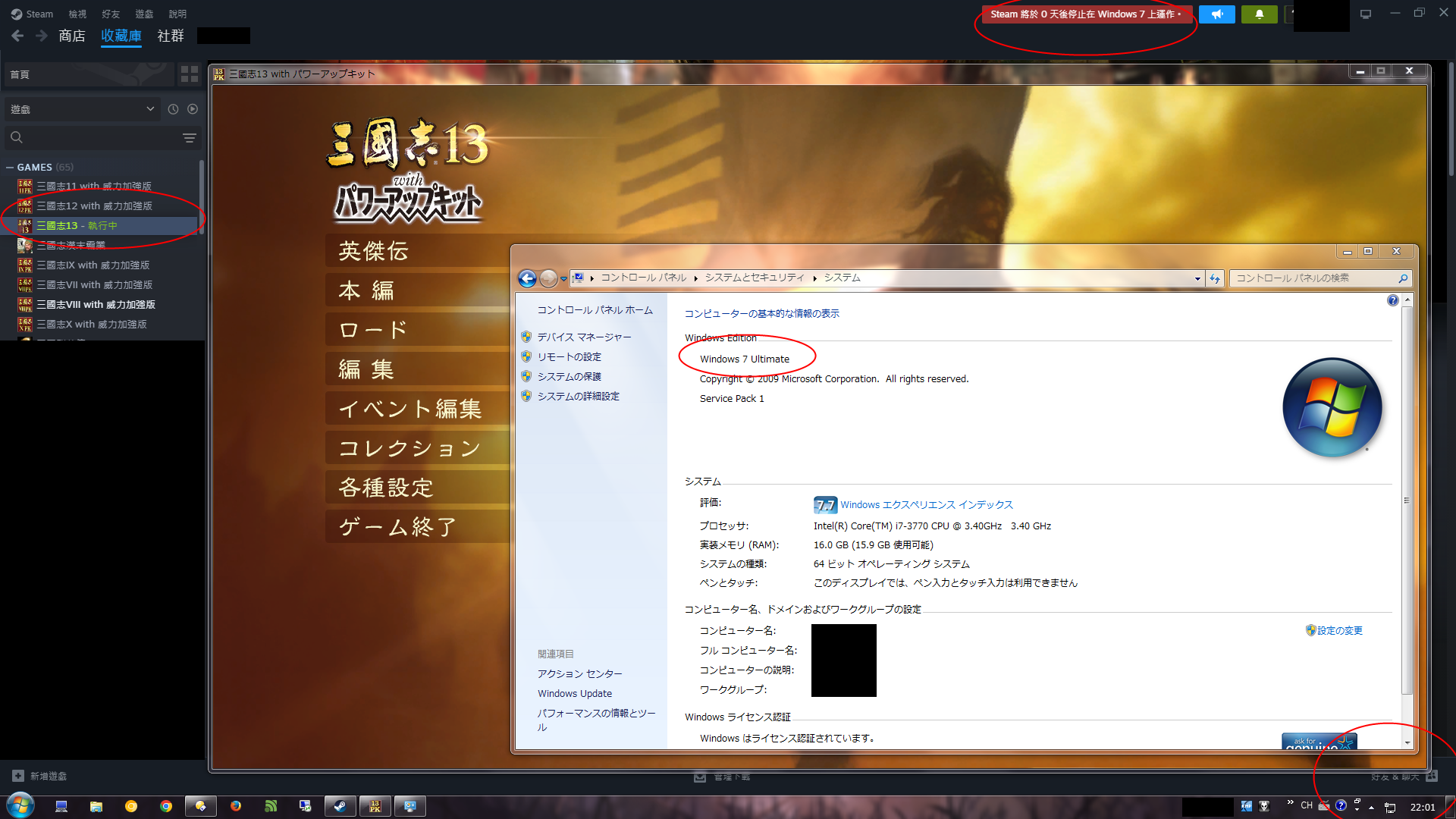Refresh the Control Panel address bar
Image resolution: width=1456 pixels, height=819 pixels.
click(1215, 278)
